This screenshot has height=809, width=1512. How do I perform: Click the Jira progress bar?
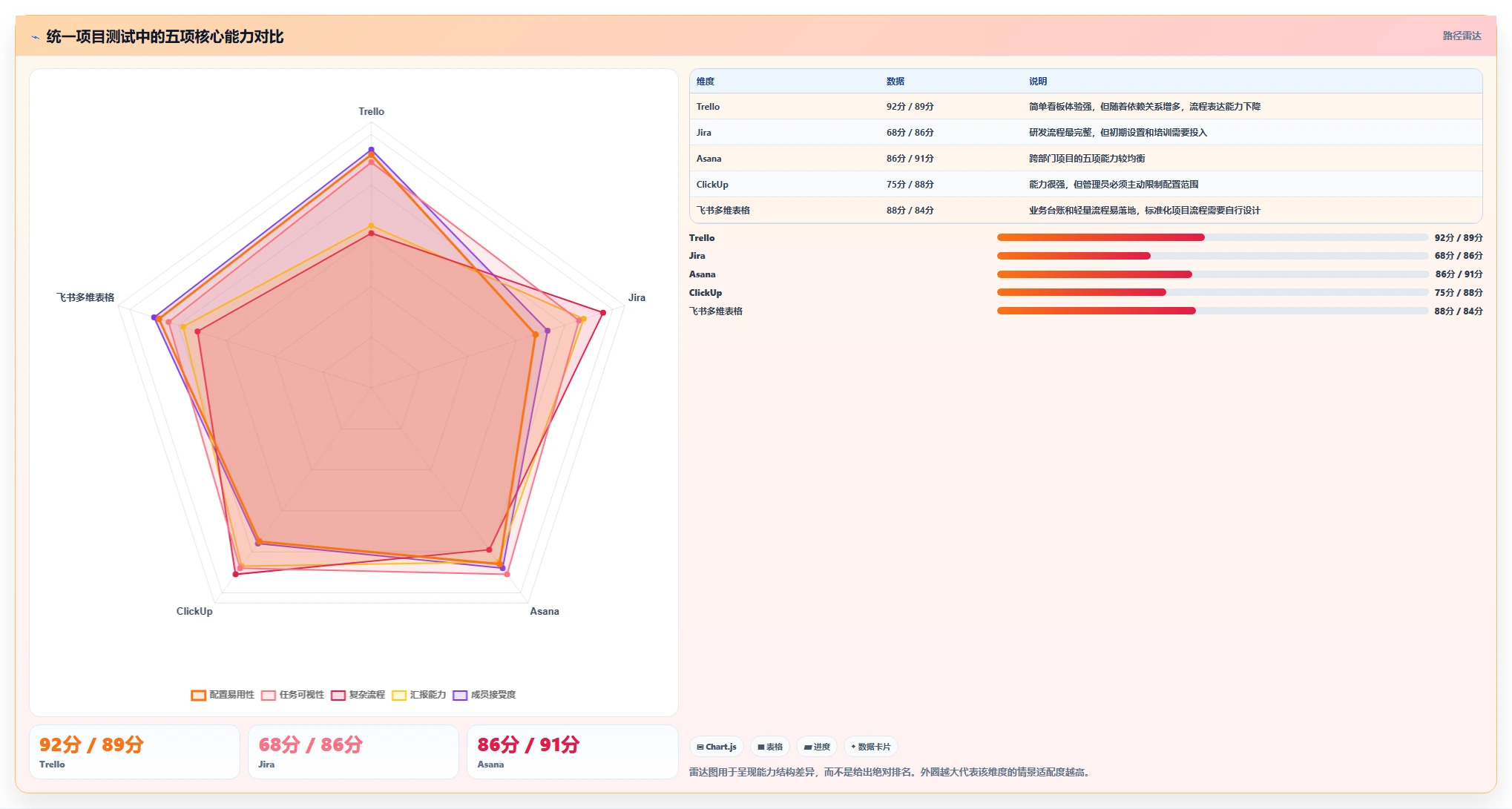click(1212, 256)
